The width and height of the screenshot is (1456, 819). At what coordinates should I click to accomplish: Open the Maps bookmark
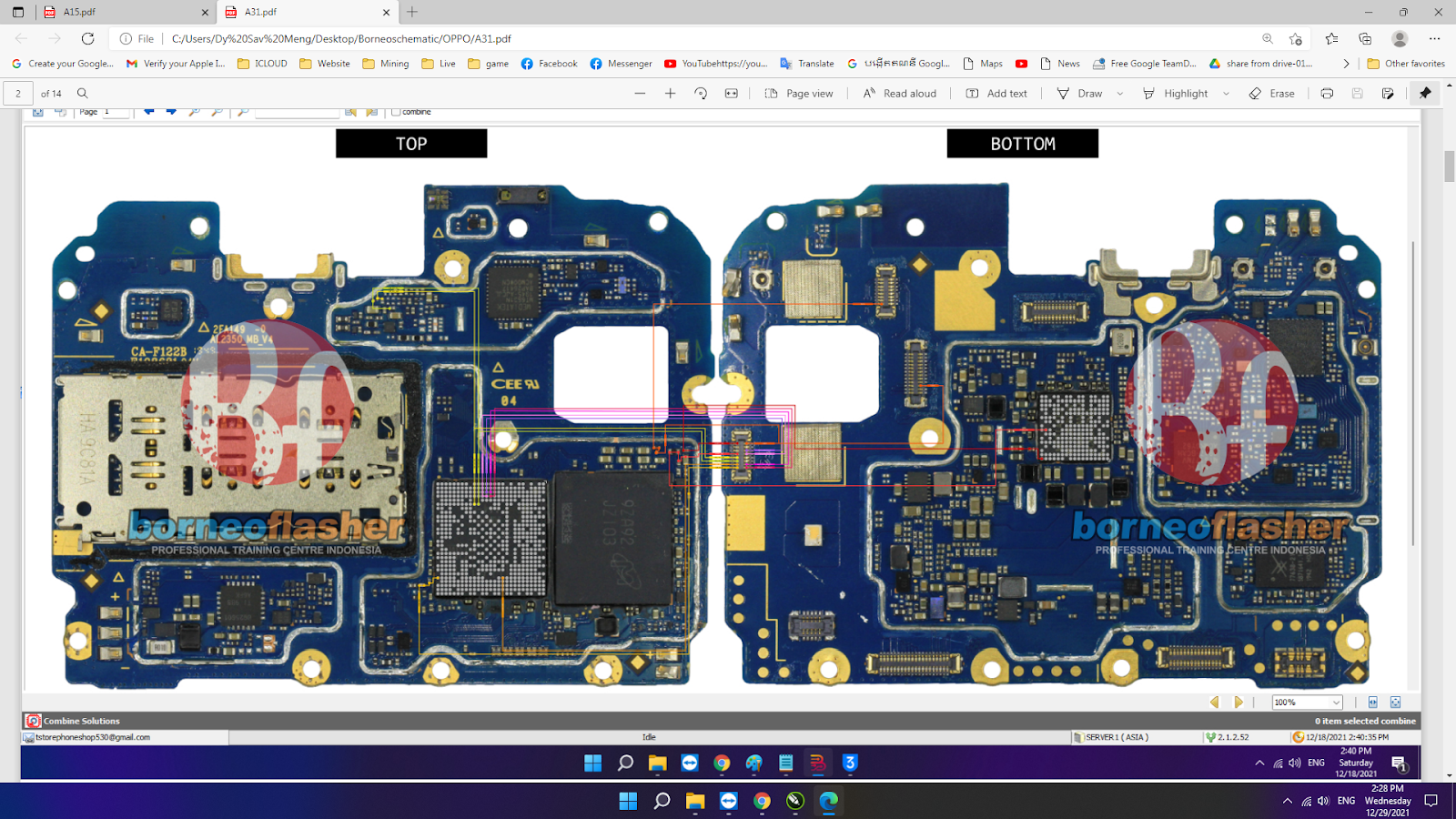pos(983,64)
